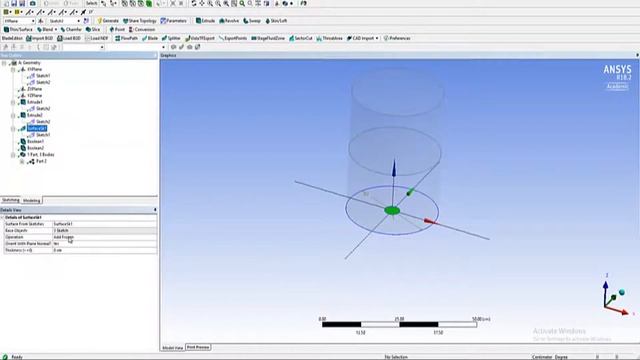Viewport: 640px width, 360px height.
Task: Switch to the Print Preview tab
Action: point(198,347)
